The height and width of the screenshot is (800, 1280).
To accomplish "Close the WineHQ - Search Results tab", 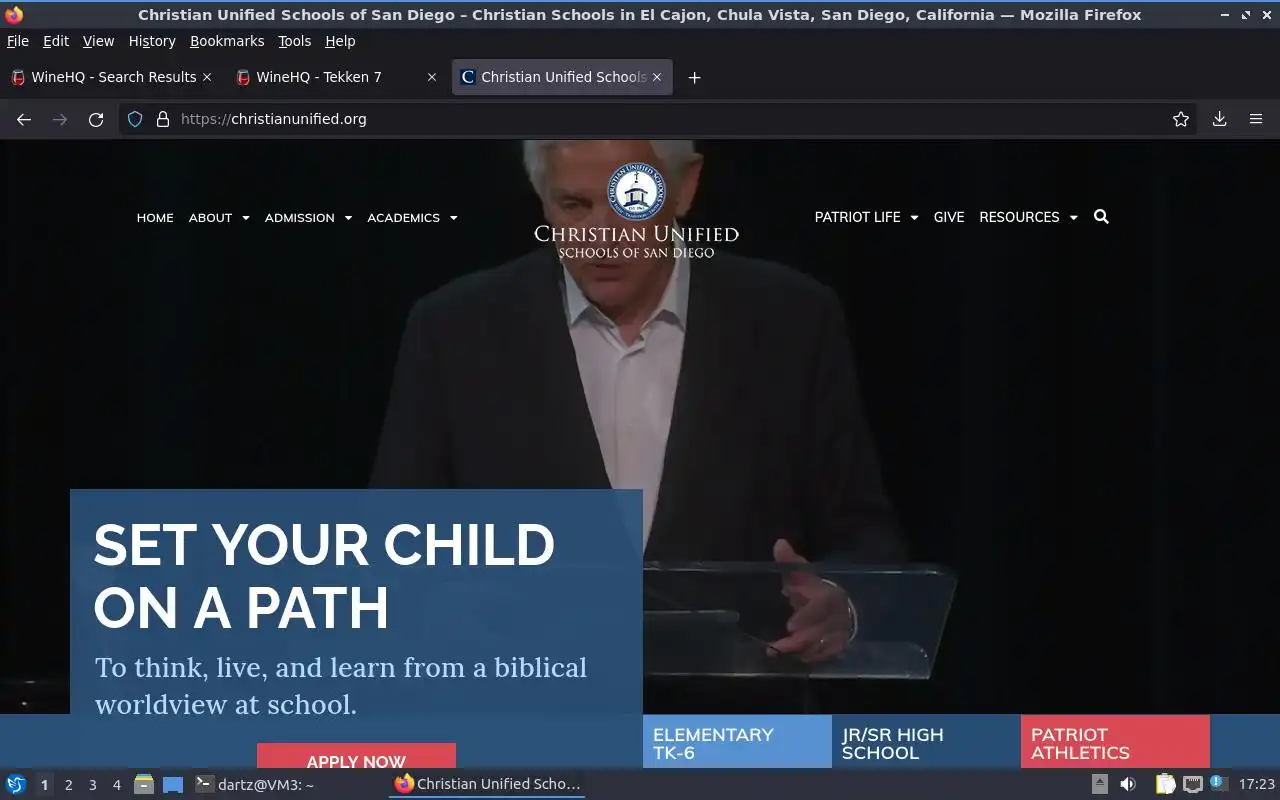I will click(207, 77).
